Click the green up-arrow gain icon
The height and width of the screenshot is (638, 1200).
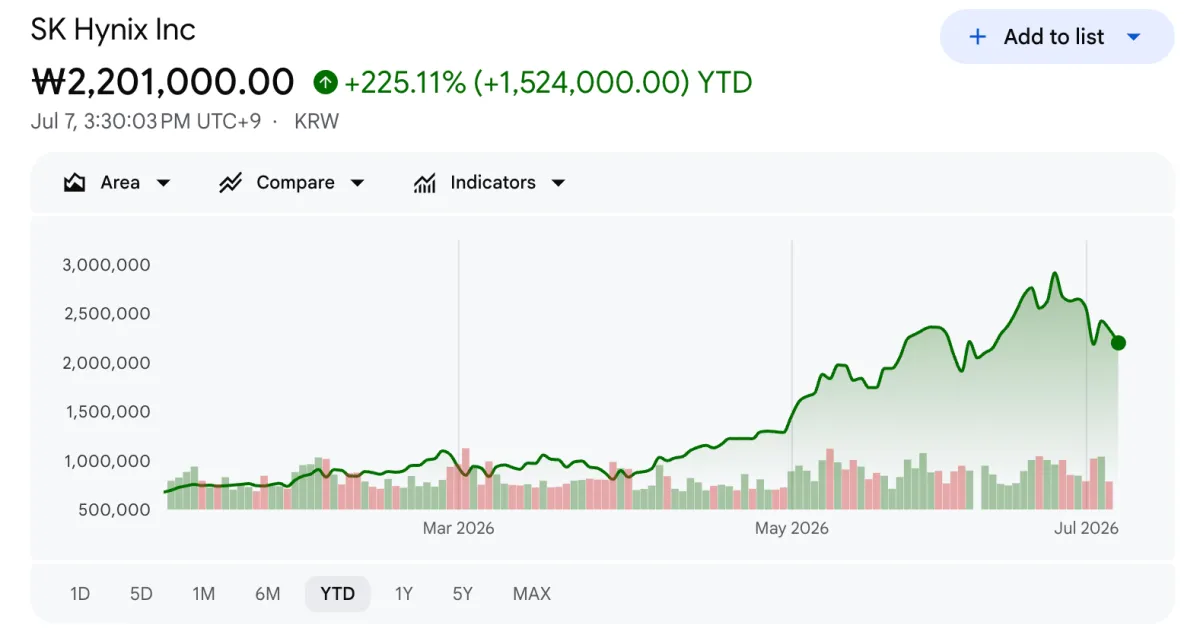[x=325, y=82]
